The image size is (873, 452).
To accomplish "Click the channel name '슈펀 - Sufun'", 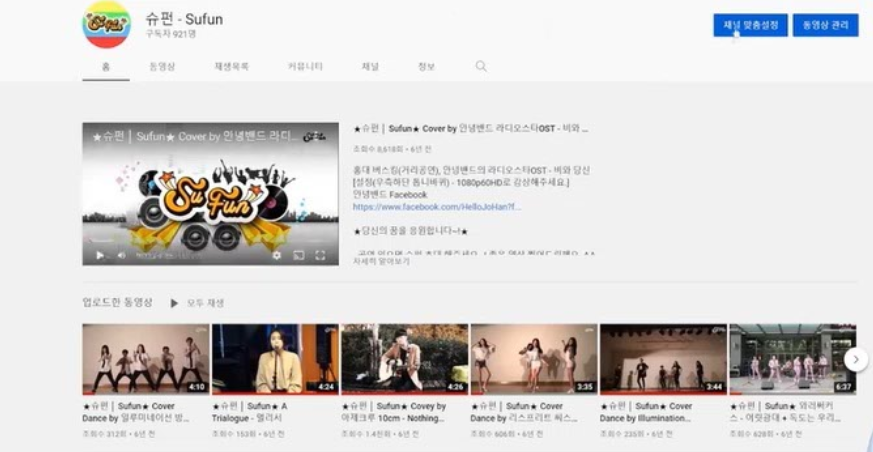I will (184, 19).
